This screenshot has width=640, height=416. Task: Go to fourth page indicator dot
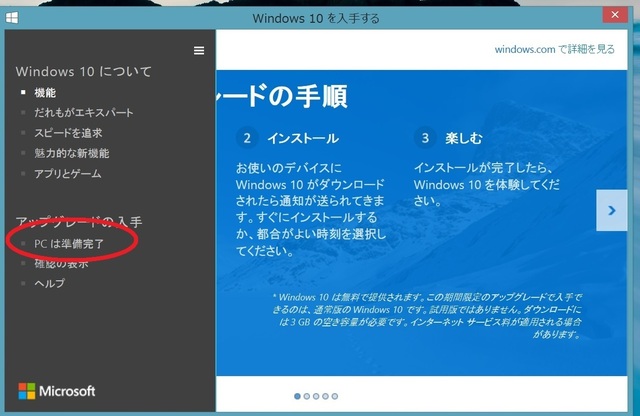[x=325, y=396]
